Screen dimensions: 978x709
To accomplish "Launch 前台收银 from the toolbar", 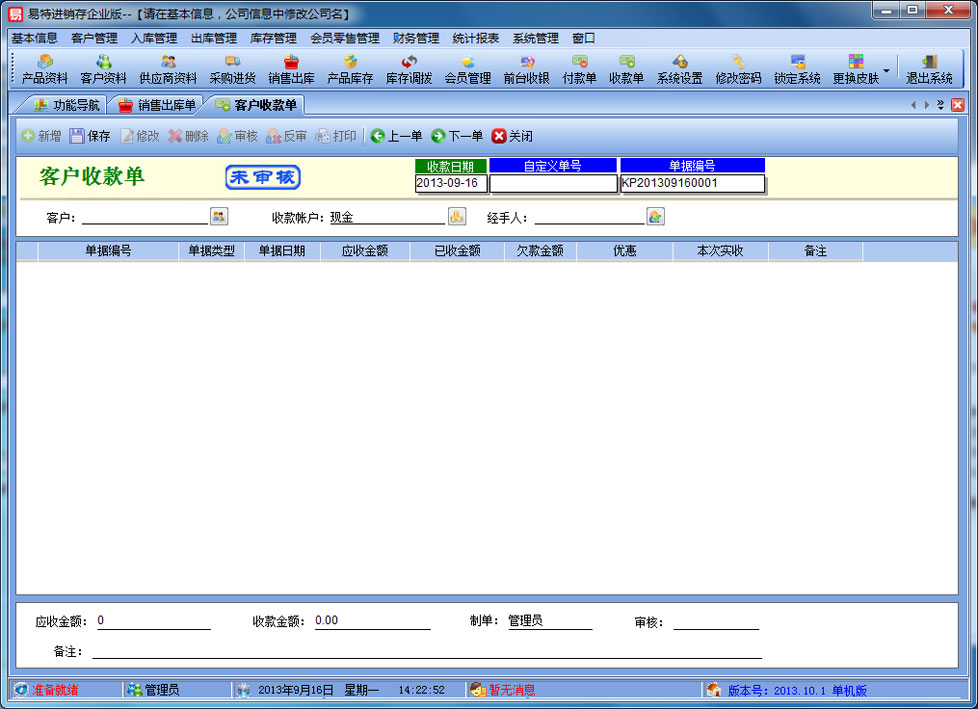I will [x=526, y=69].
